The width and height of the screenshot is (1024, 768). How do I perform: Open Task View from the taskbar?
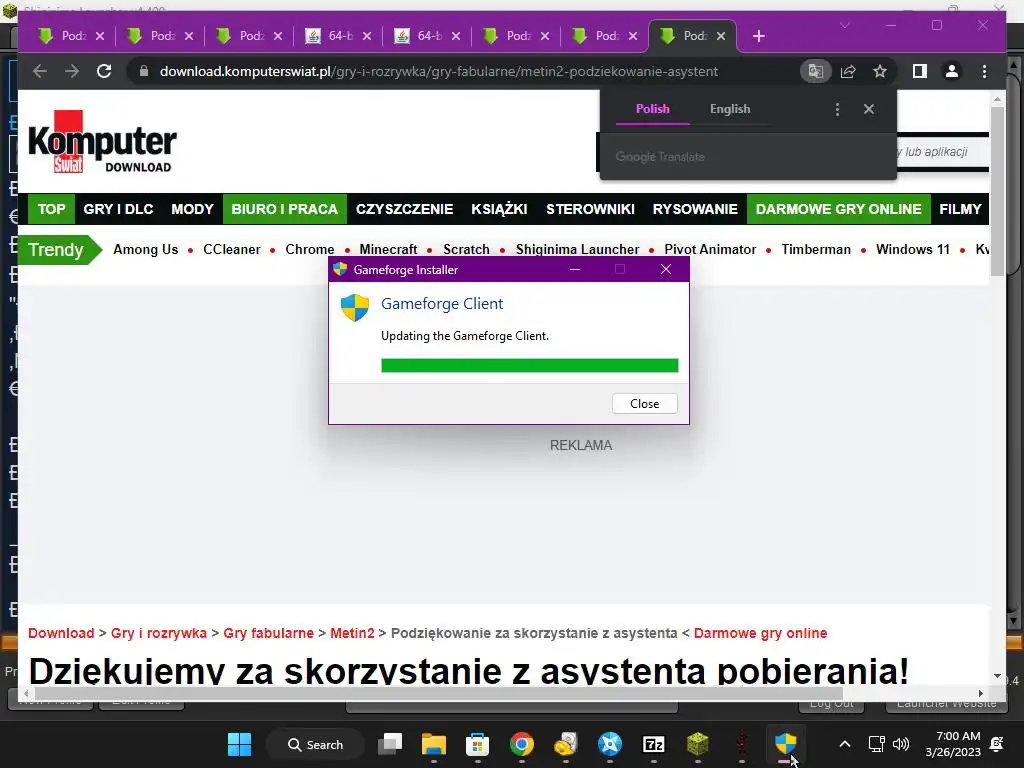coord(390,744)
